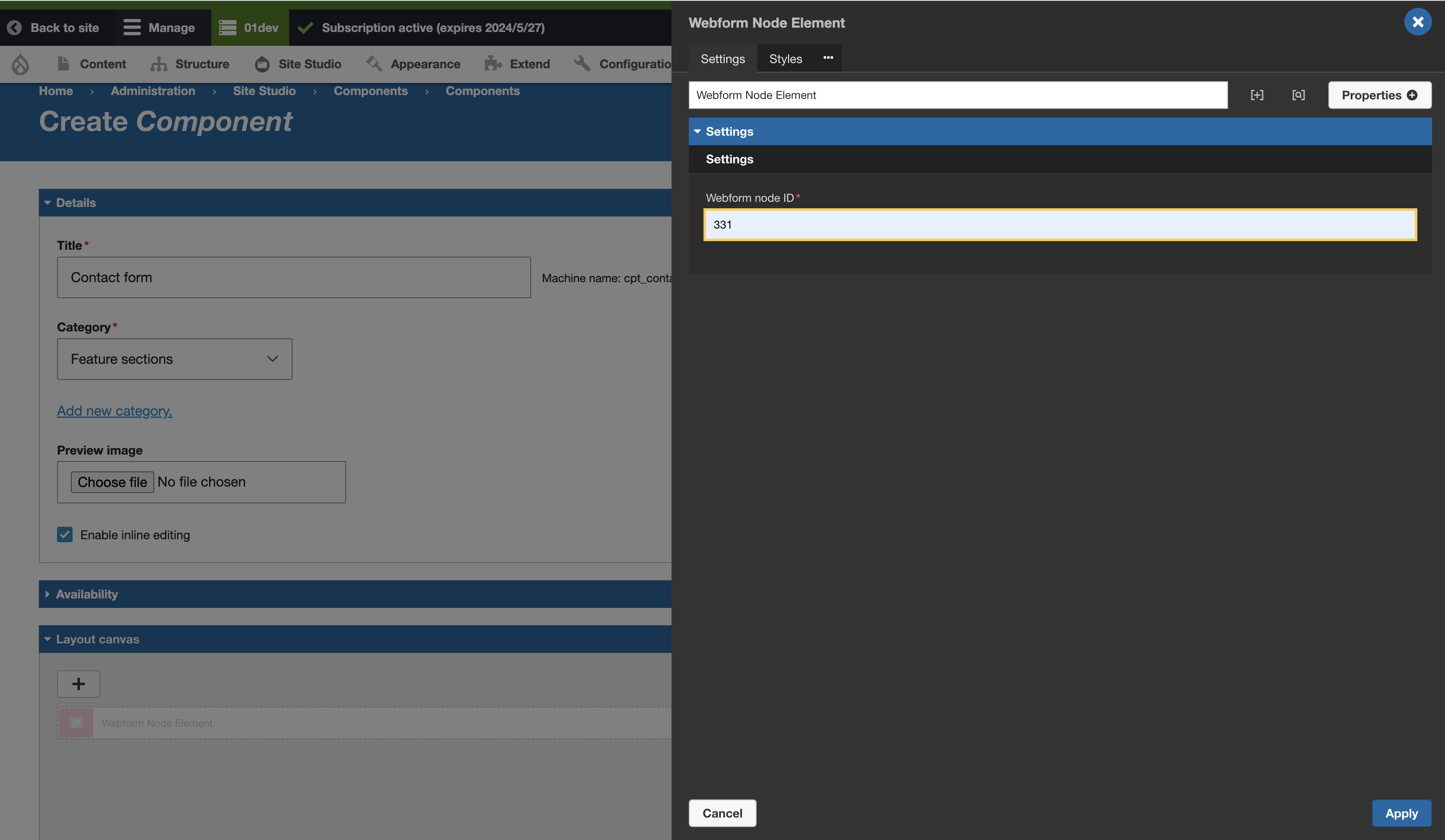The image size is (1445, 840).
Task: Click the Back to site arrow icon
Action: click(x=14, y=28)
